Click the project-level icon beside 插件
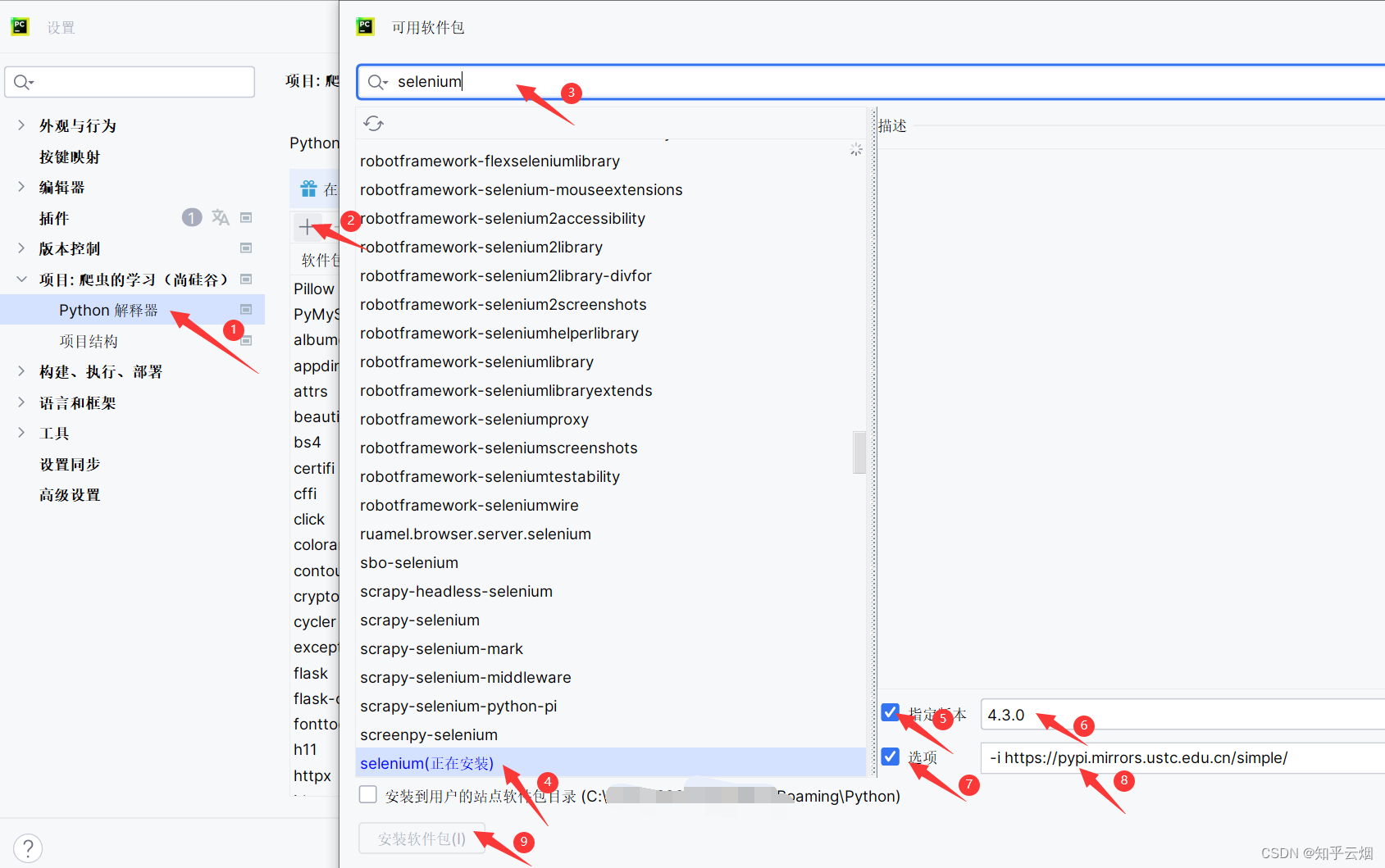 246,217
